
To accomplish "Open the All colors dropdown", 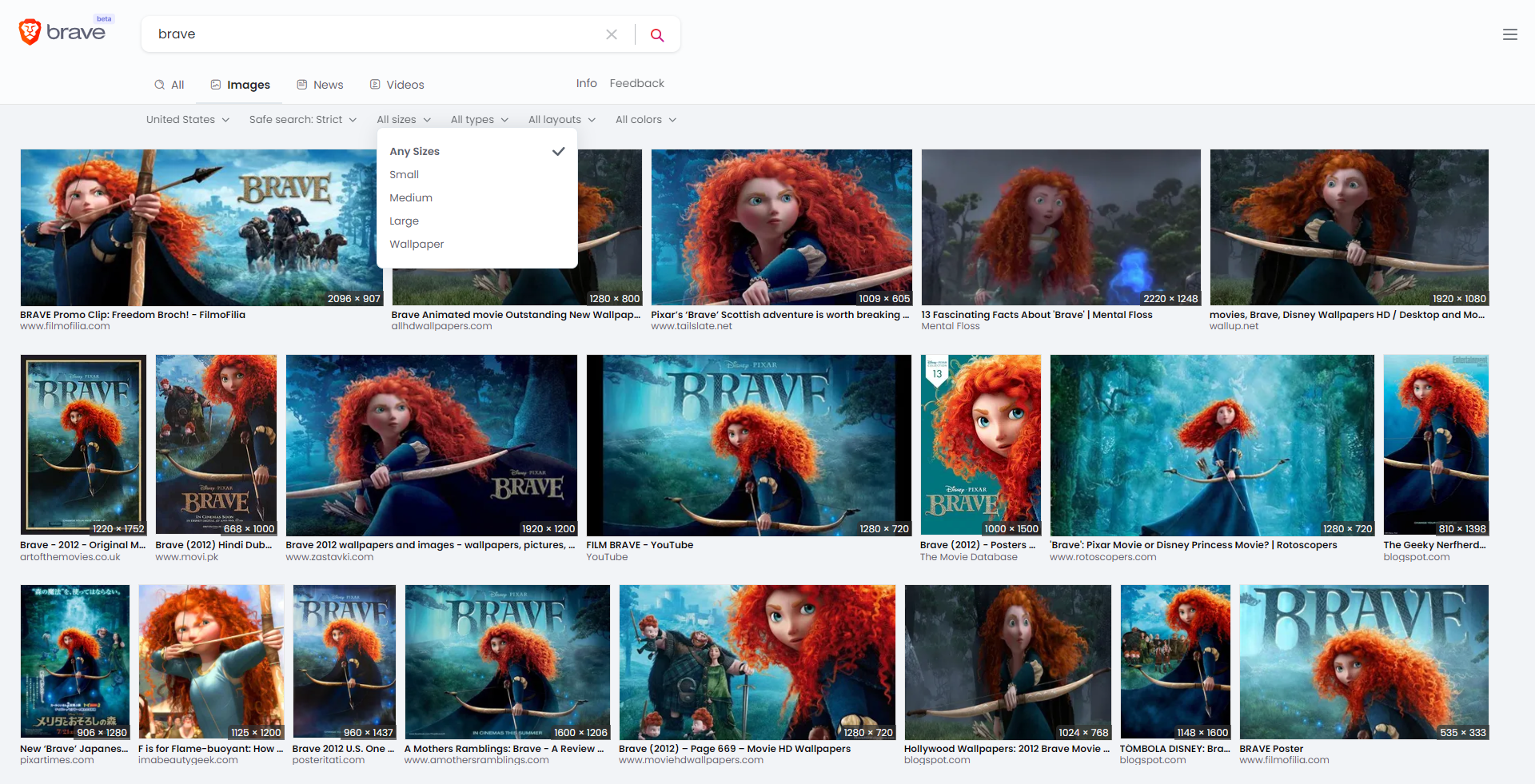I will [646, 119].
